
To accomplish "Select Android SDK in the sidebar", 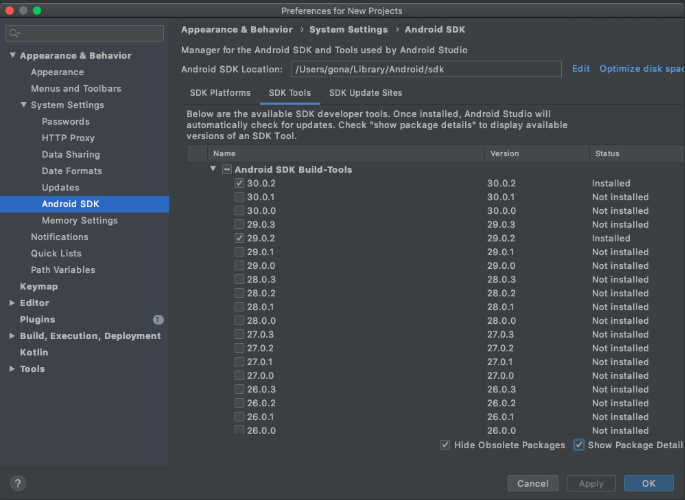I will pos(70,204).
